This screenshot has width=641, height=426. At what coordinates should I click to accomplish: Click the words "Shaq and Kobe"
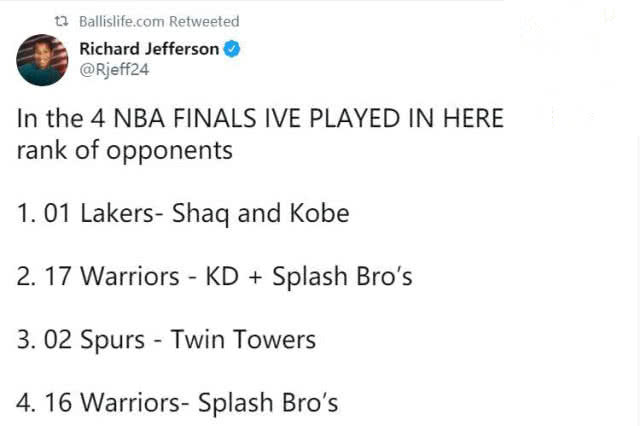pyautogui.click(x=261, y=214)
